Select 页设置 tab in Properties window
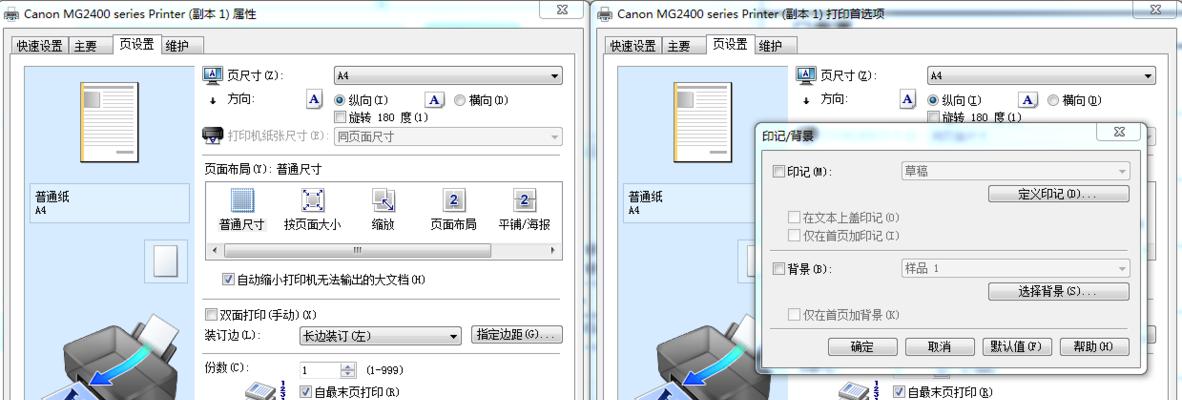 point(136,44)
